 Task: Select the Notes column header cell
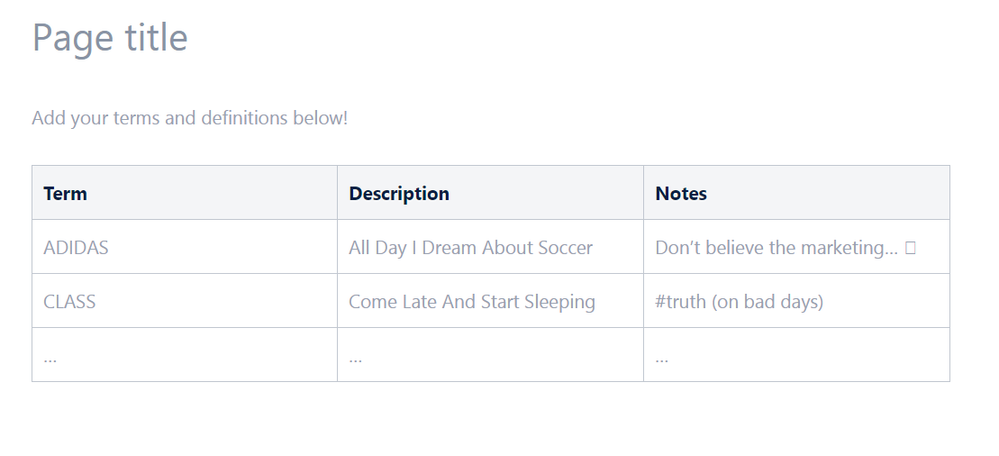coord(796,193)
